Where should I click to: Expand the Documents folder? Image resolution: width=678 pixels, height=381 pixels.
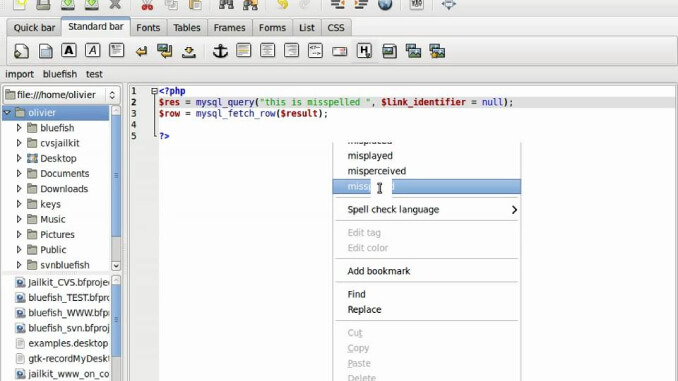coord(19,173)
